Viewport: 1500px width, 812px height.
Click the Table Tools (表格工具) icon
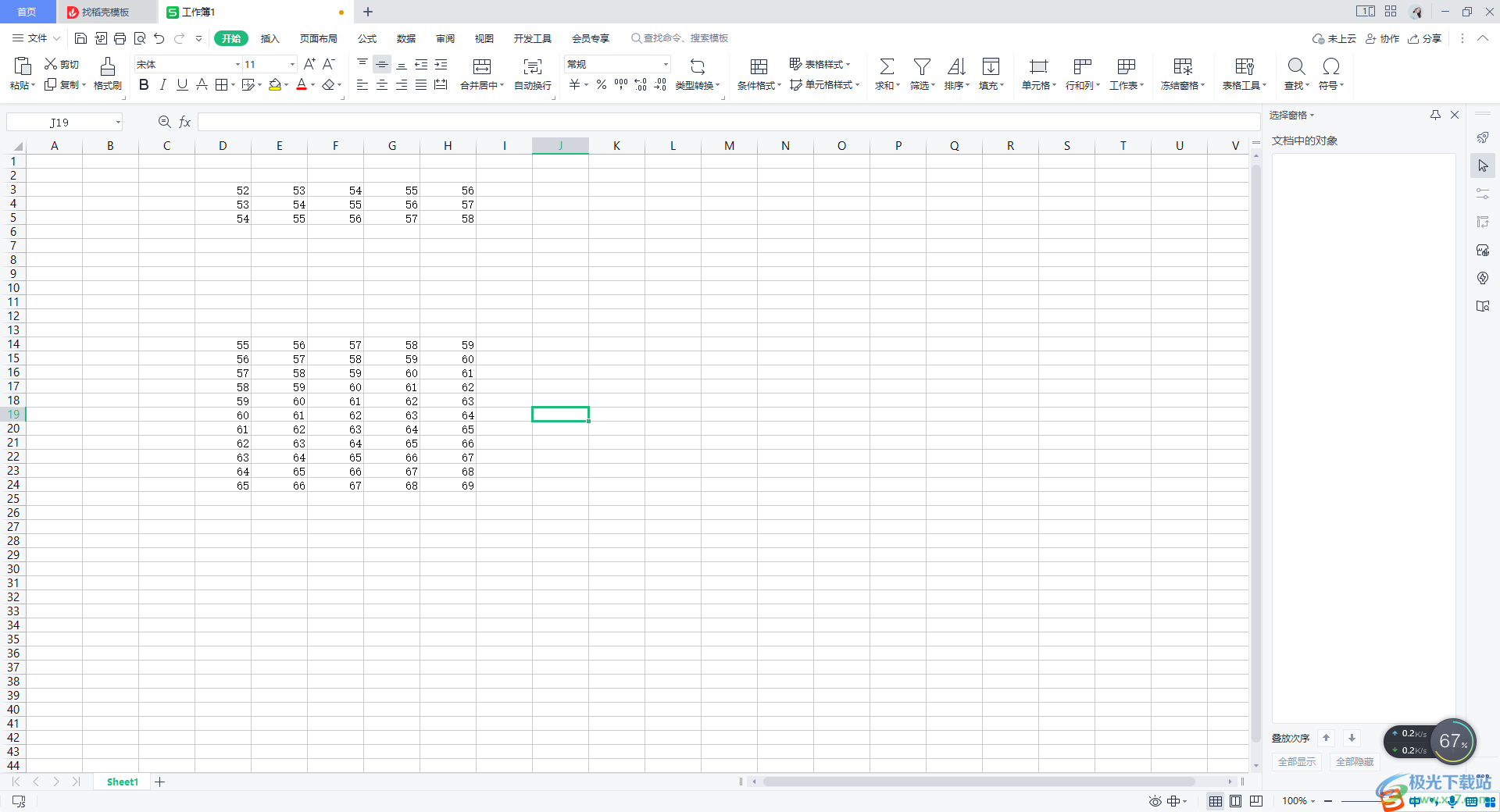(1244, 66)
